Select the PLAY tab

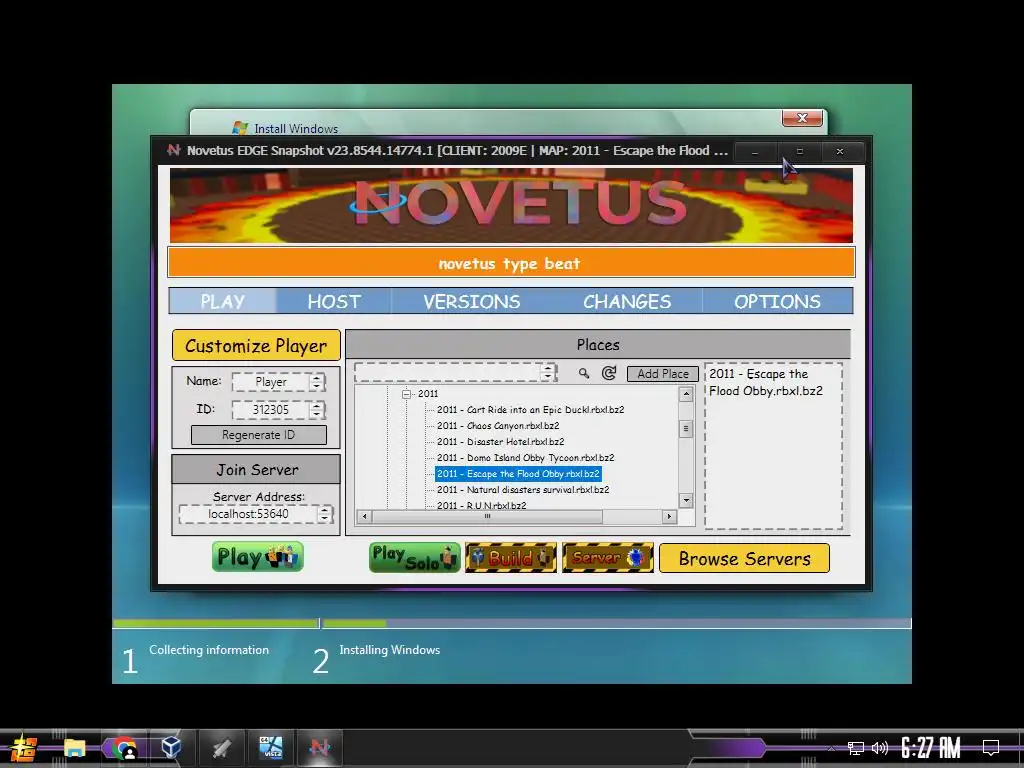tap(223, 301)
